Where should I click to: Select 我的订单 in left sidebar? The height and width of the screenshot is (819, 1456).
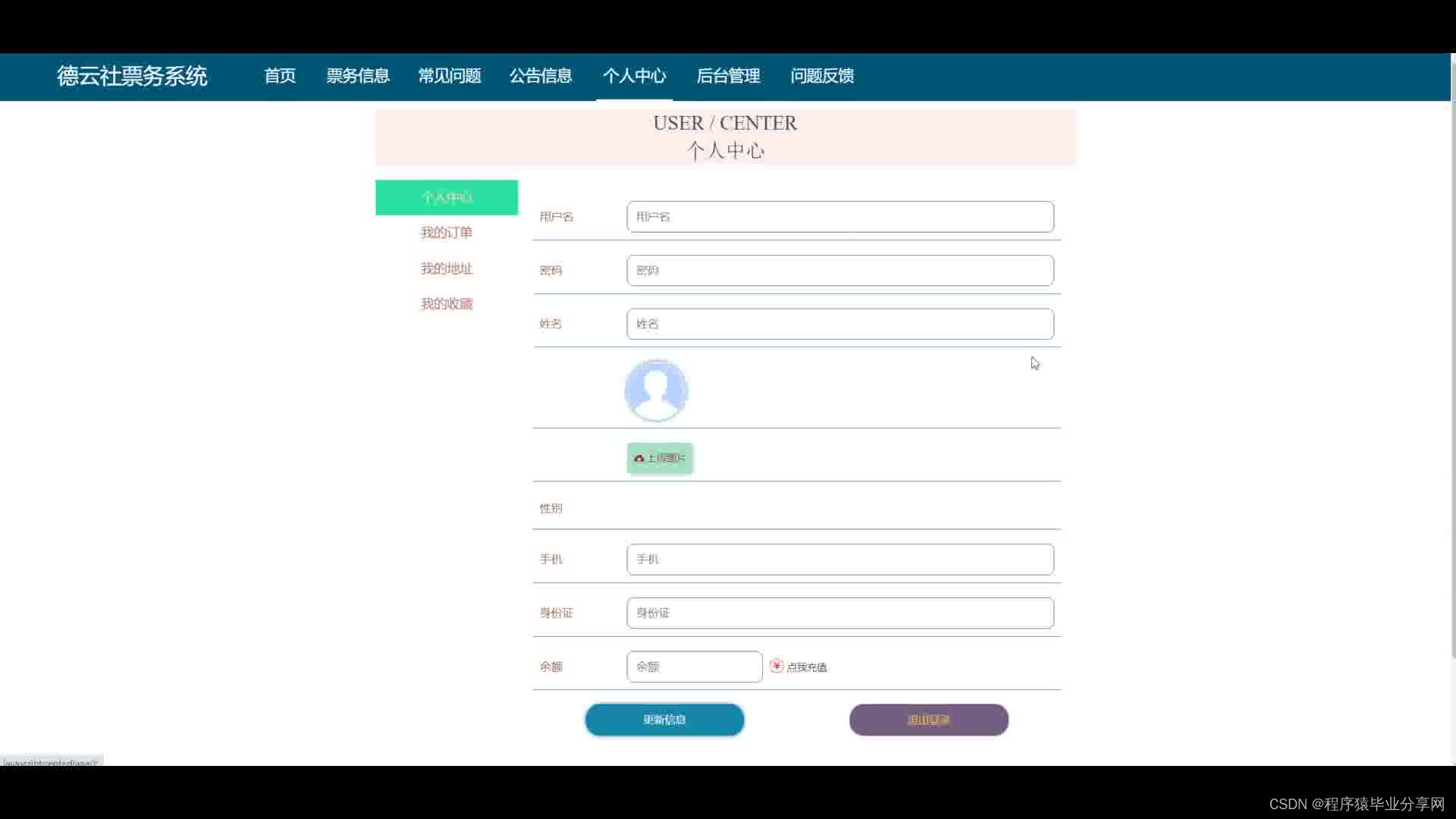click(x=447, y=233)
